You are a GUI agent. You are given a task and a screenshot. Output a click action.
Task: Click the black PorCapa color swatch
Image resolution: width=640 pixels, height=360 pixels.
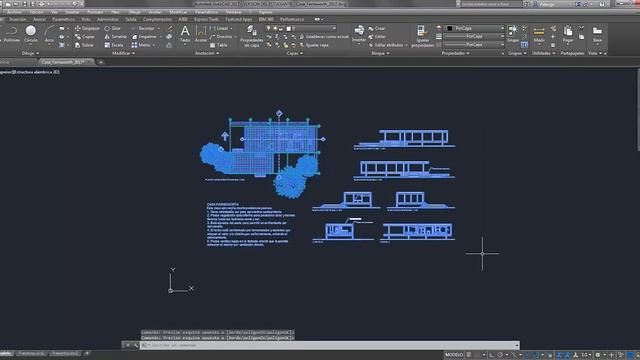pyautogui.click(x=450, y=28)
